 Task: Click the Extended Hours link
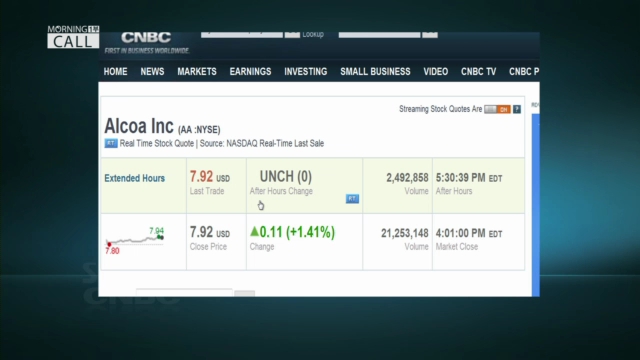135,178
